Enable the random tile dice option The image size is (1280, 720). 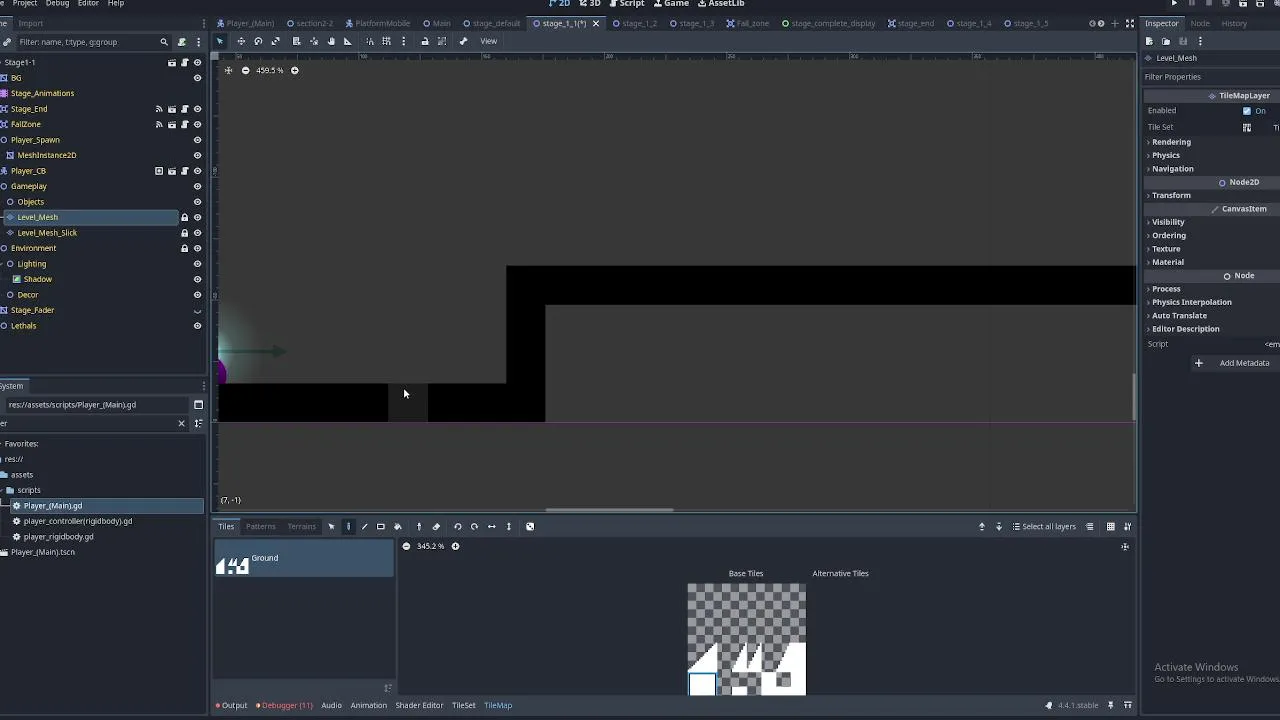tap(530, 526)
